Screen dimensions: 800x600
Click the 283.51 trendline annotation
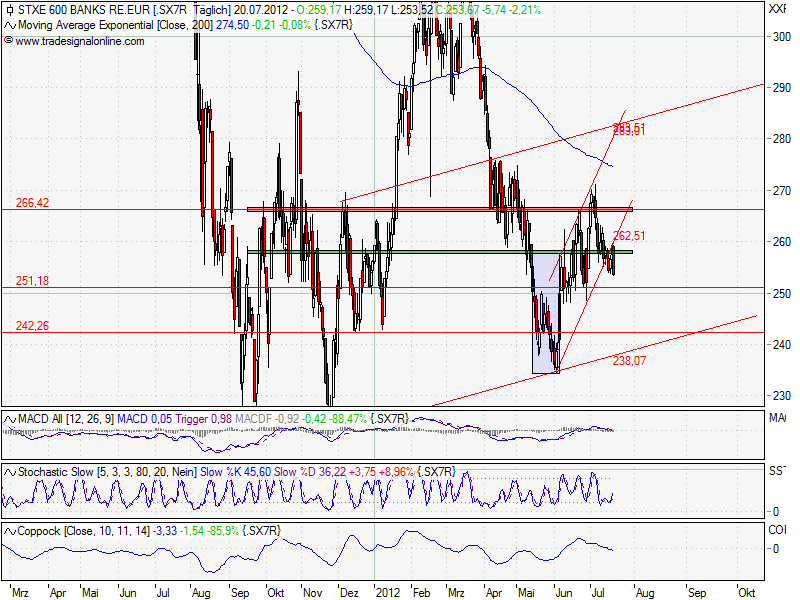(x=627, y=128)
